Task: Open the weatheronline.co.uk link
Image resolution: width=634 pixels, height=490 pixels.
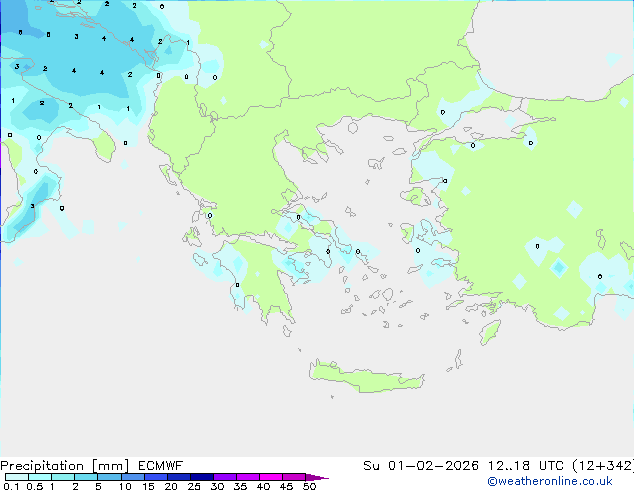Action: (550, 481)
